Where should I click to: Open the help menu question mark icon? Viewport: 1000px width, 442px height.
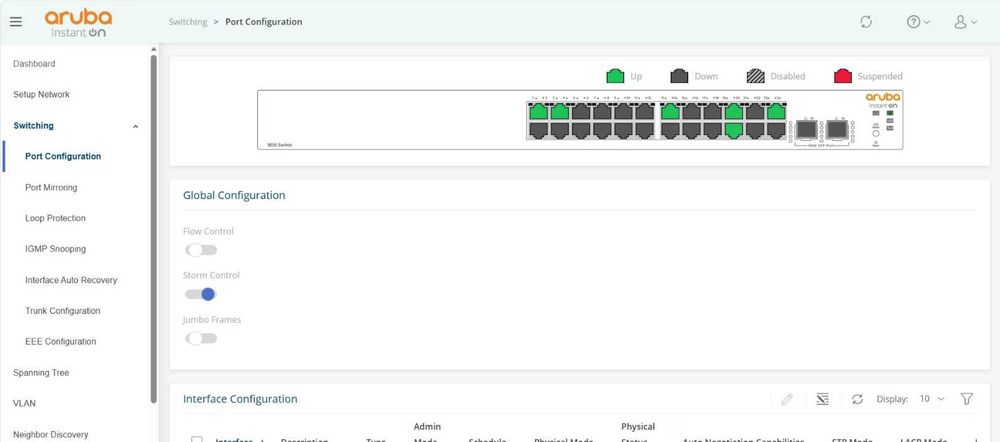coord(918,22)
